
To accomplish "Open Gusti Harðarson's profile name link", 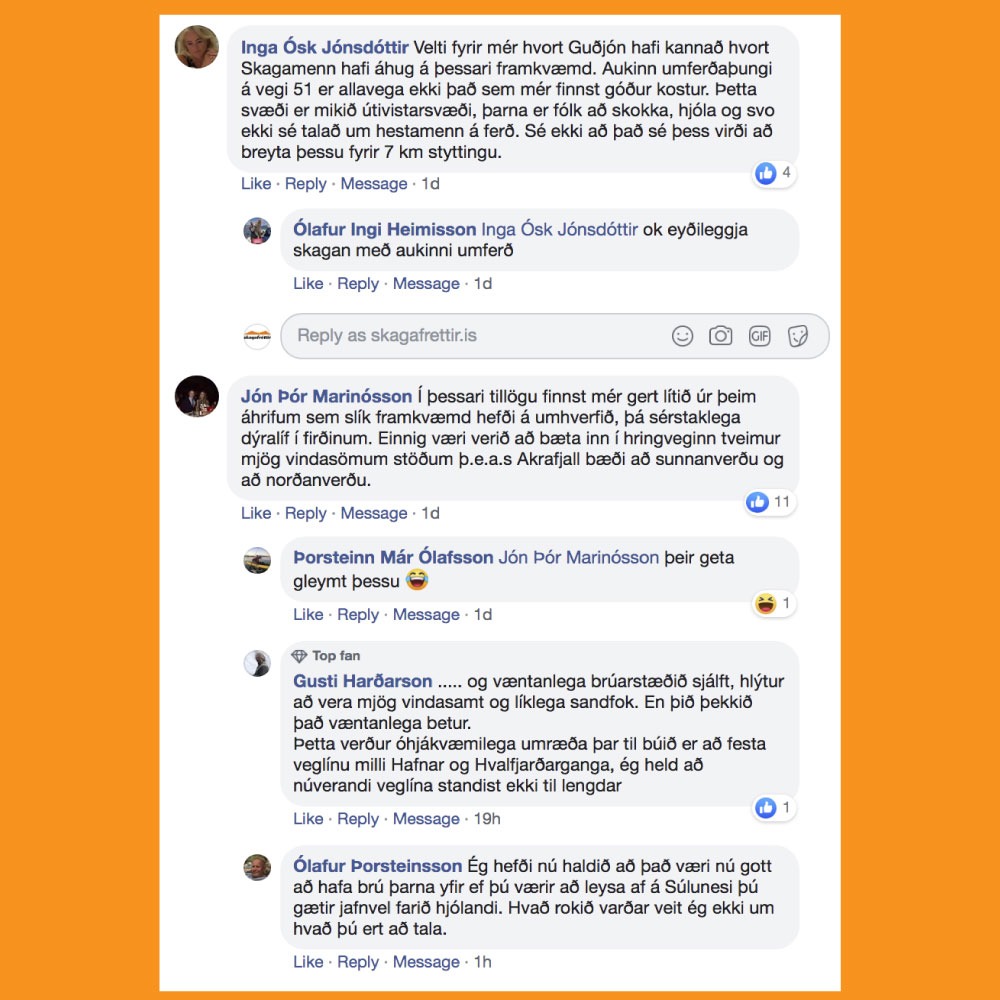I will (x=362, y=681).
